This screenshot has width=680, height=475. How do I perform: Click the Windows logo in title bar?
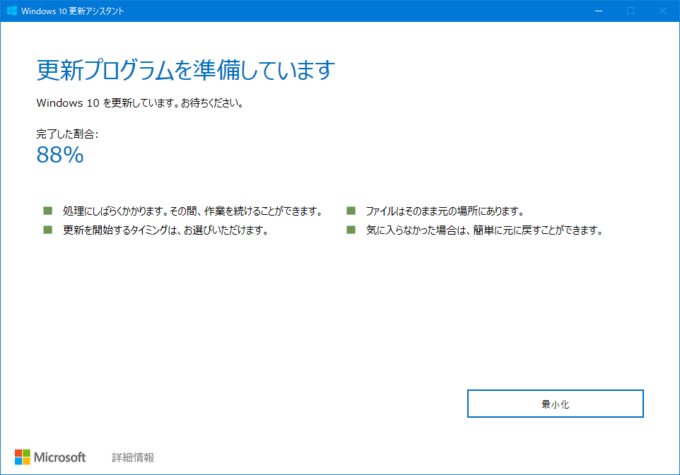pos(12,11)
